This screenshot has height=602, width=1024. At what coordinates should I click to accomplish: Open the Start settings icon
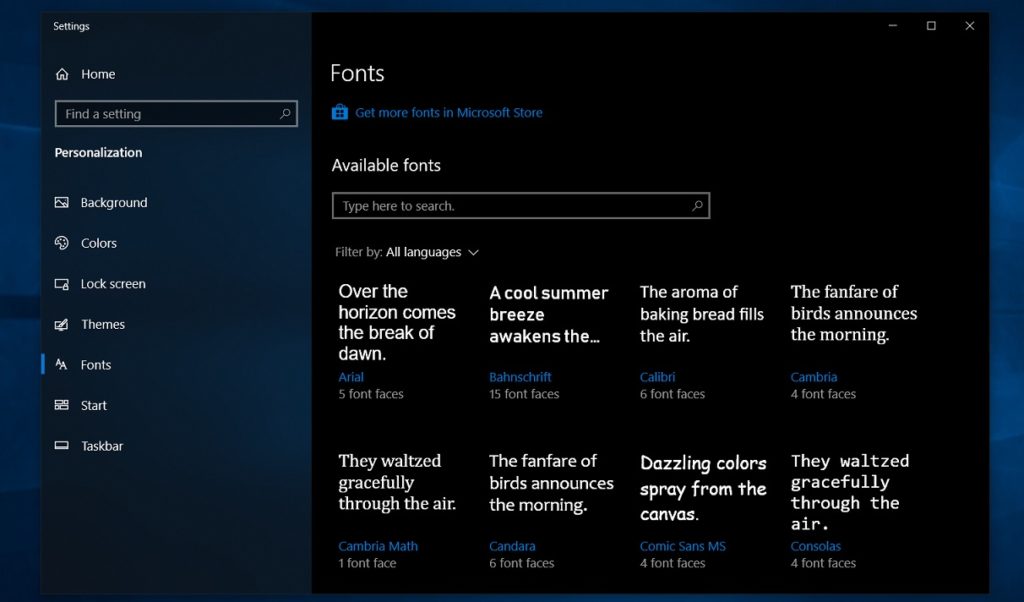pos(62,405)
